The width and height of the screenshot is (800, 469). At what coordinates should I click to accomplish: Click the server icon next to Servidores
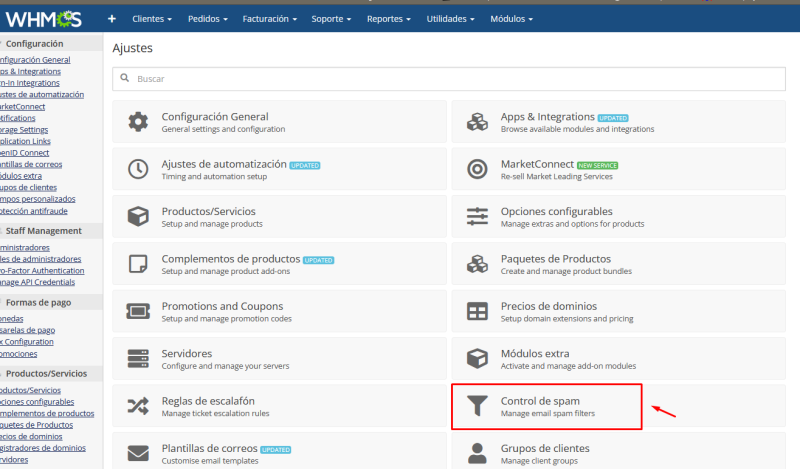pyautogui.click(x=138, y=359)
